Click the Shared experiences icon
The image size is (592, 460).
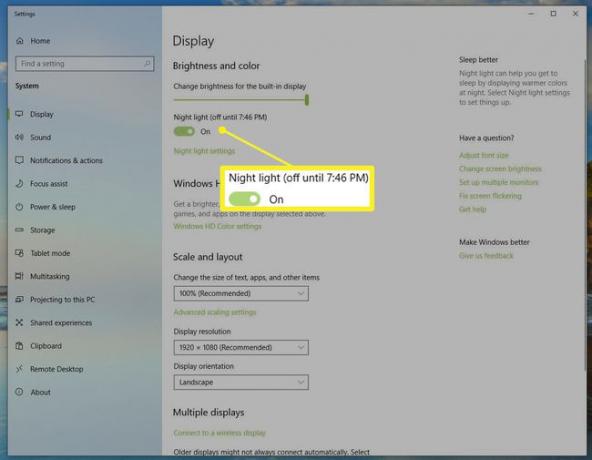click(x=19, y=323)
